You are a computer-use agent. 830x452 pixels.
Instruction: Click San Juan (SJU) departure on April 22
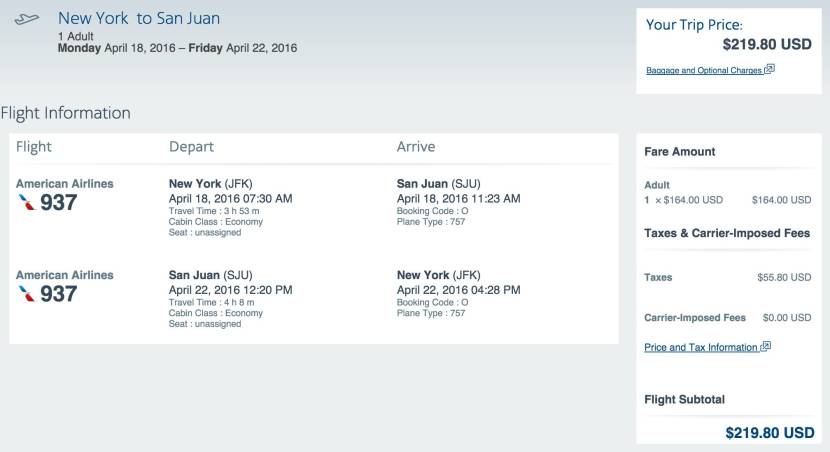click(211, 275)
